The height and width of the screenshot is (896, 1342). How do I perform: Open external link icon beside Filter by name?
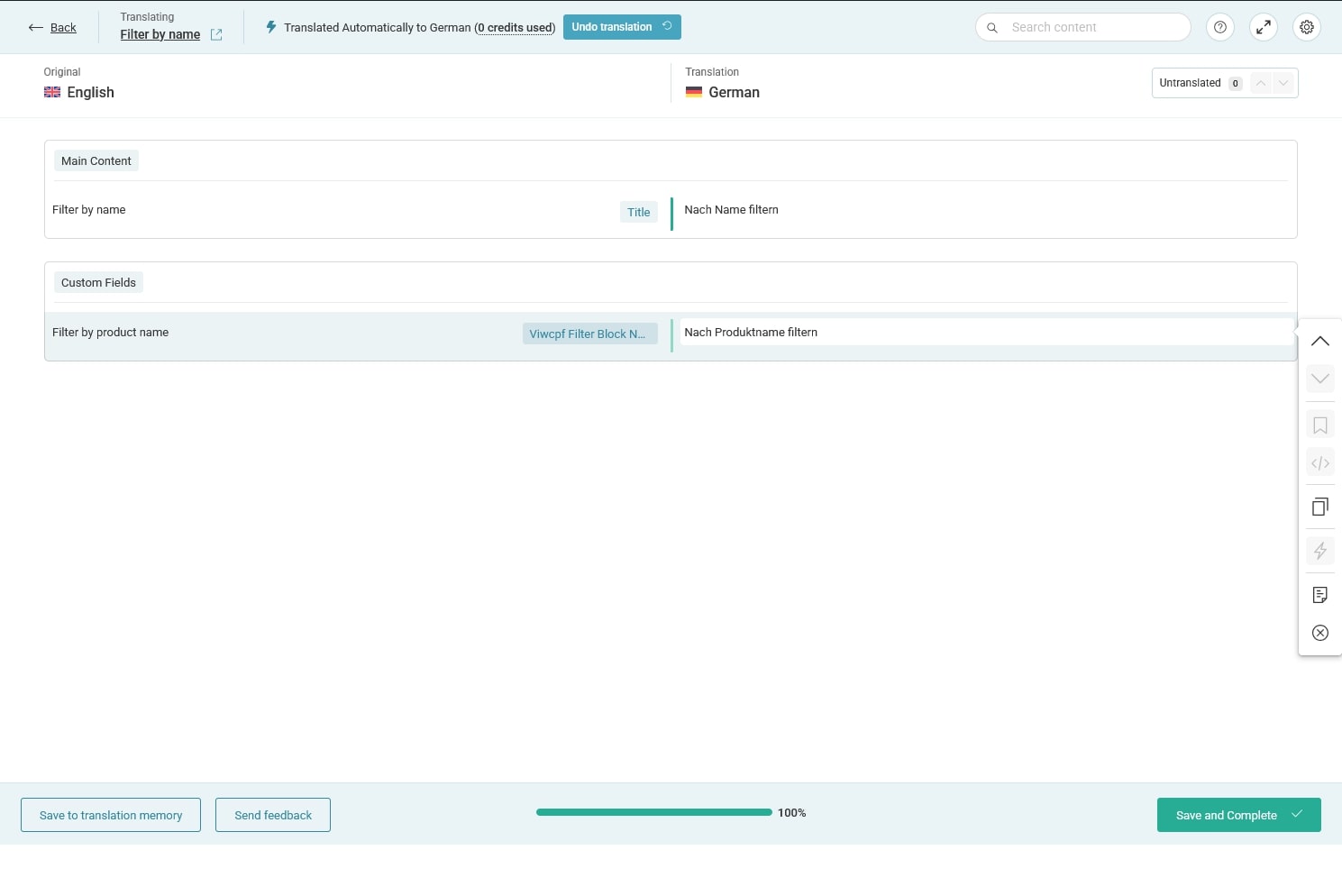coord(216,34)
